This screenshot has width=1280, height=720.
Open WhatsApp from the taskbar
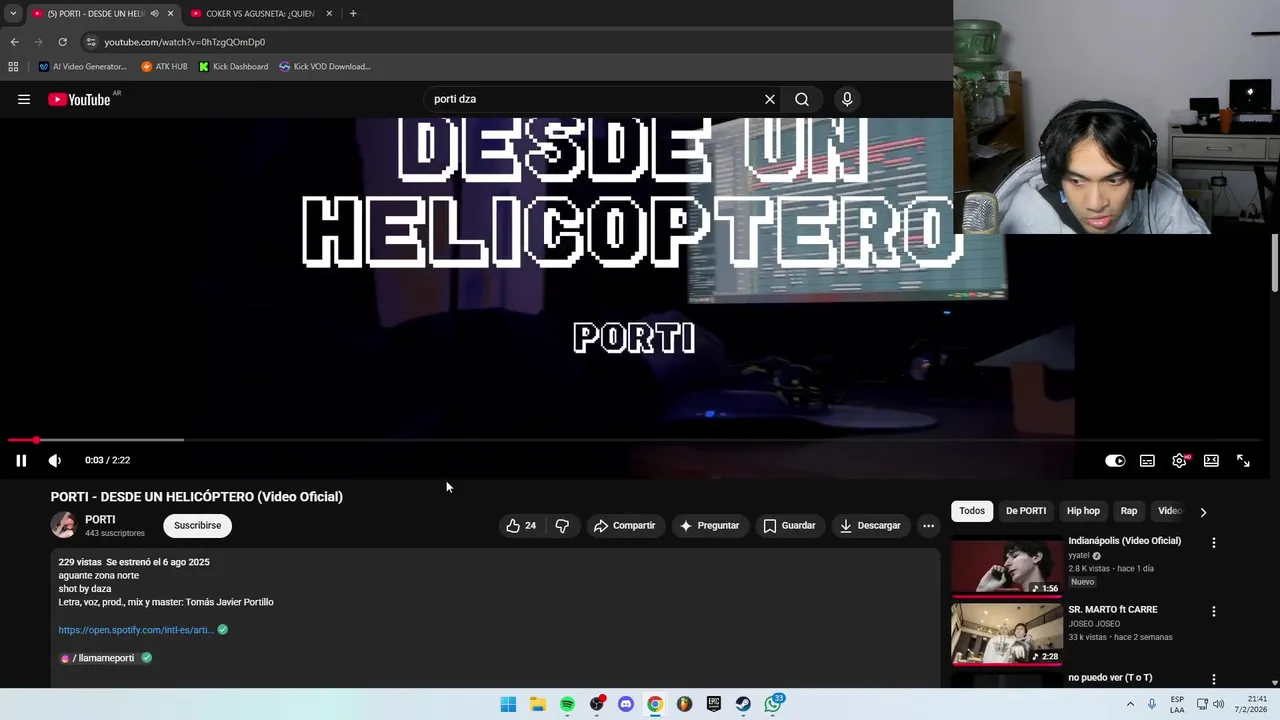773,704
